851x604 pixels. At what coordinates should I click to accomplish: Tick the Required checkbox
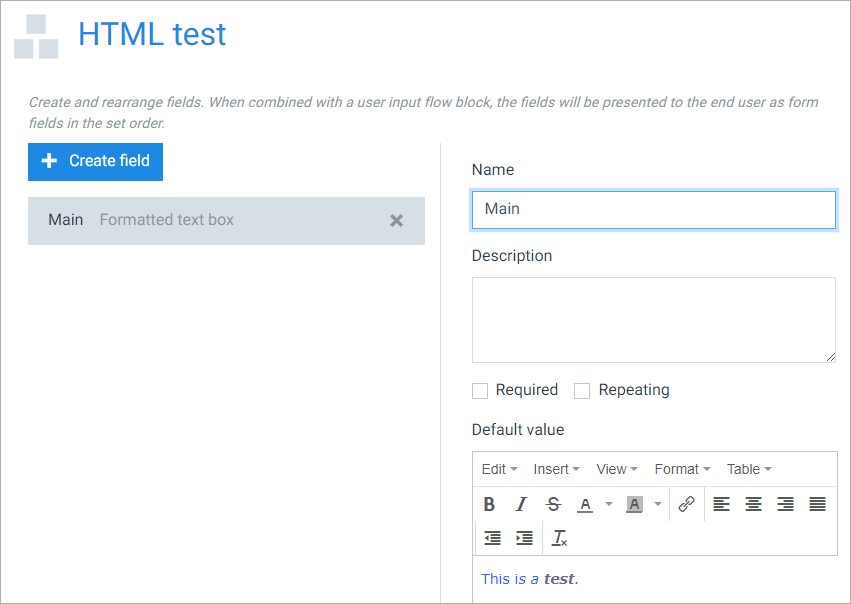[480, 391]
